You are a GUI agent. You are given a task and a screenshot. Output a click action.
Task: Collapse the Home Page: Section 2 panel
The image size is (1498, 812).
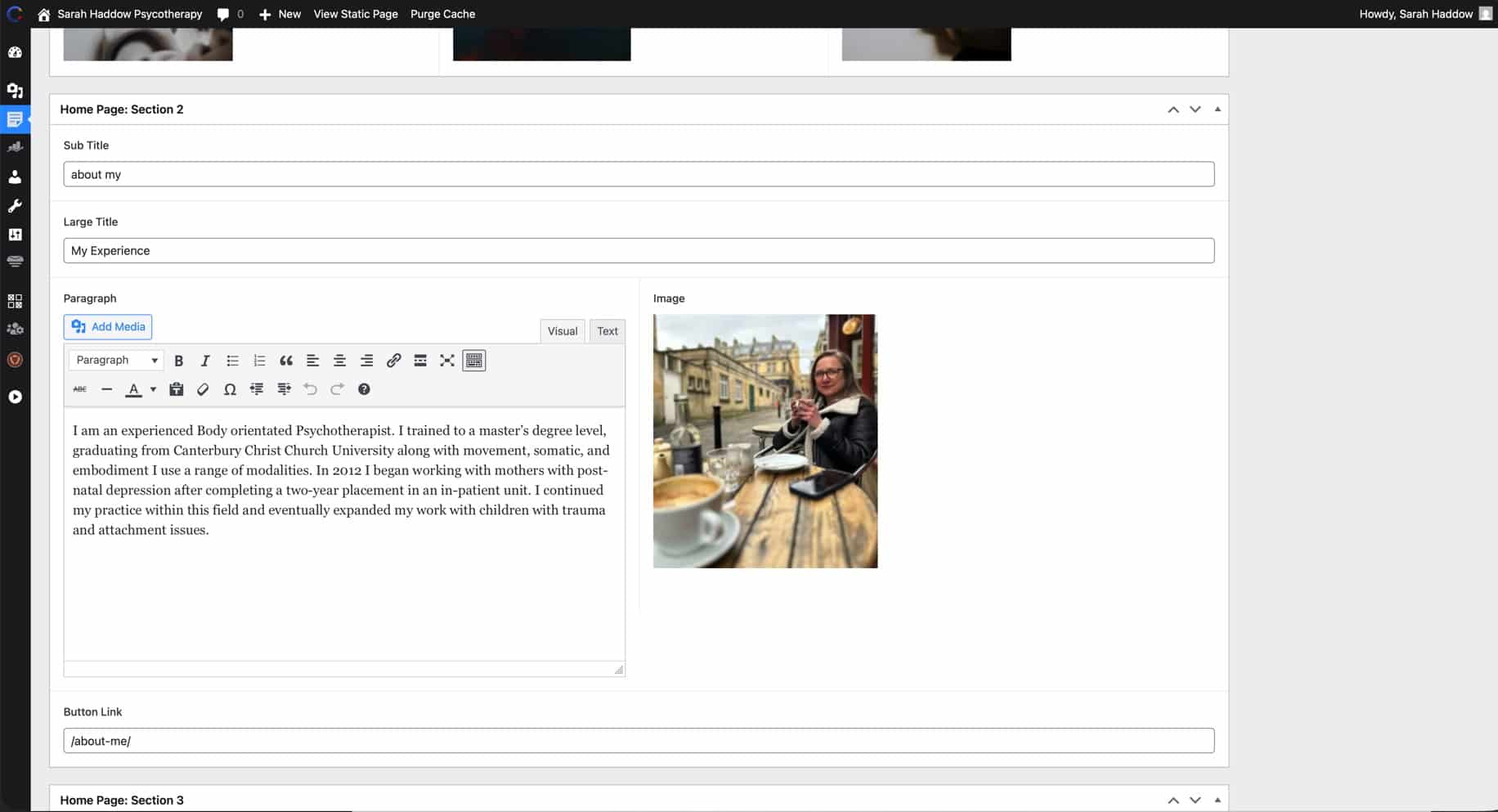tap(1218, 110)
